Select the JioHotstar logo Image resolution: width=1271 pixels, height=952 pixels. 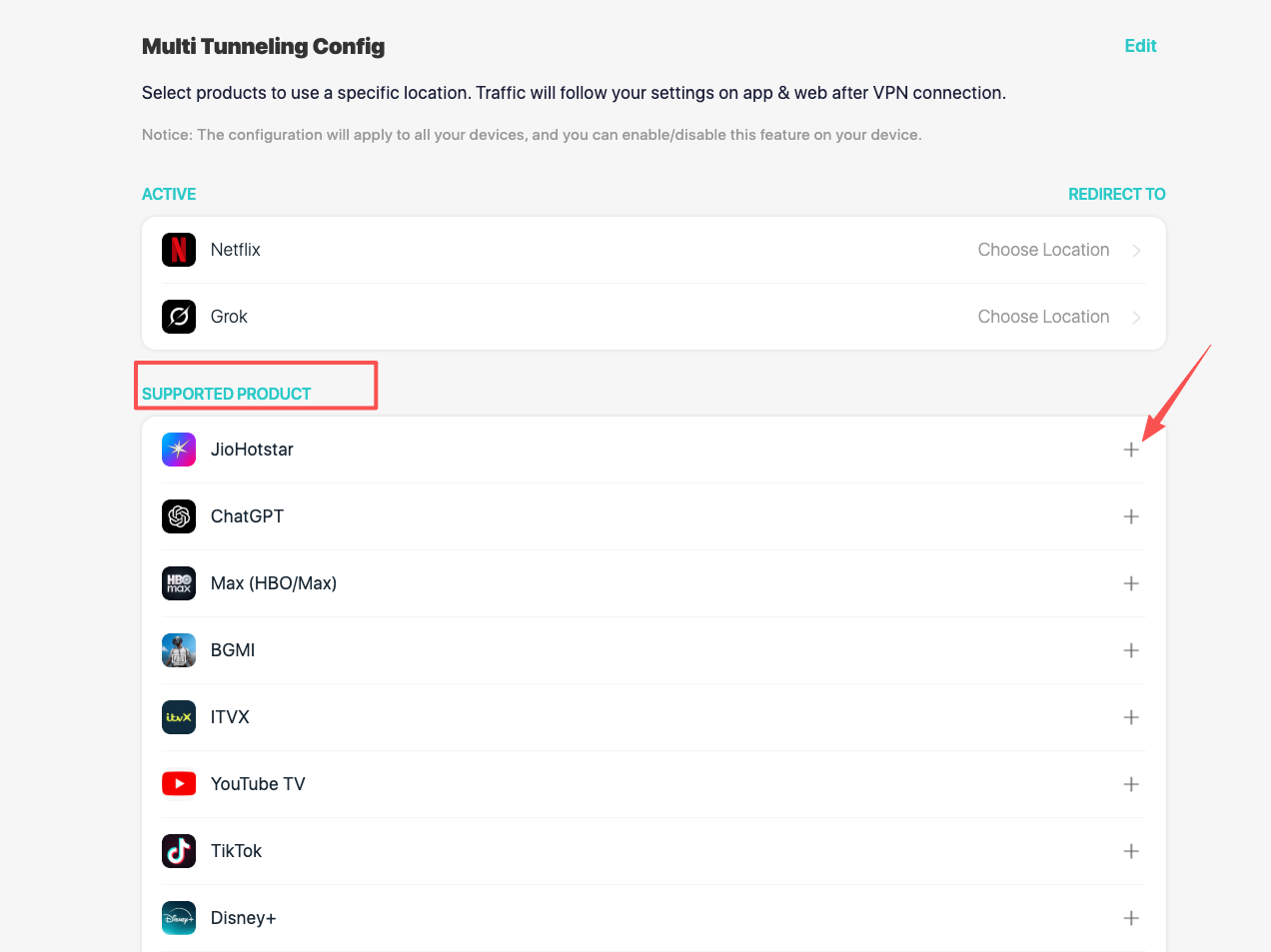pyautogui.click(x=179, y=450)
